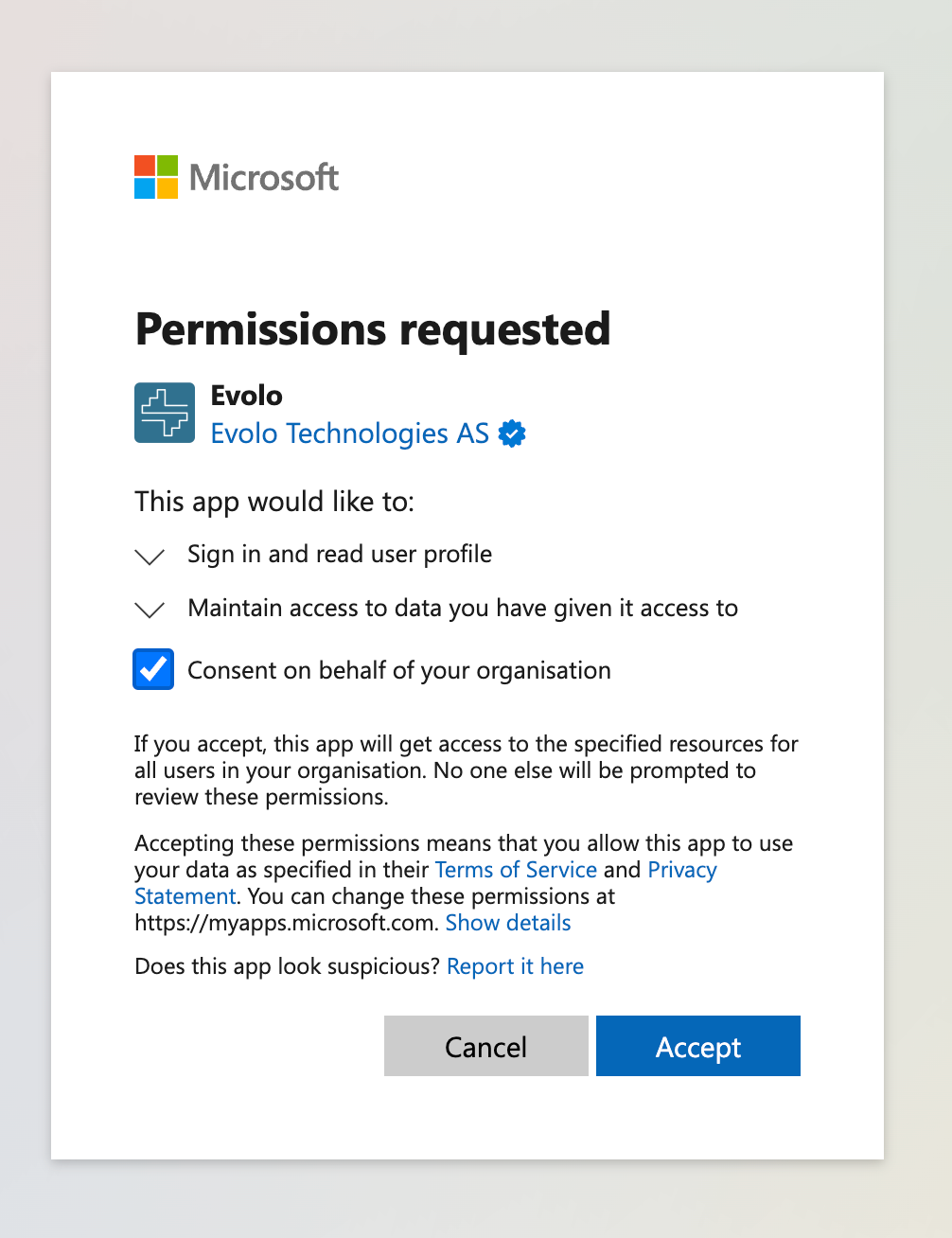Click the Maintain access to data permission text
Image resolution: width=952 pixels, height=1238 pixels.
tap(463, 608)
